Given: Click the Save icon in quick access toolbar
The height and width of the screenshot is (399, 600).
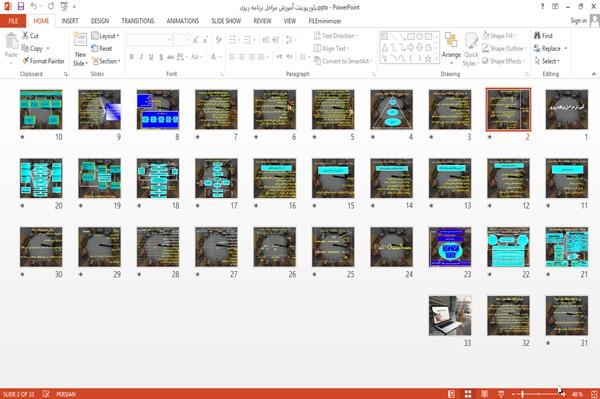Looking at the screenshot, I should pos(21,6).
